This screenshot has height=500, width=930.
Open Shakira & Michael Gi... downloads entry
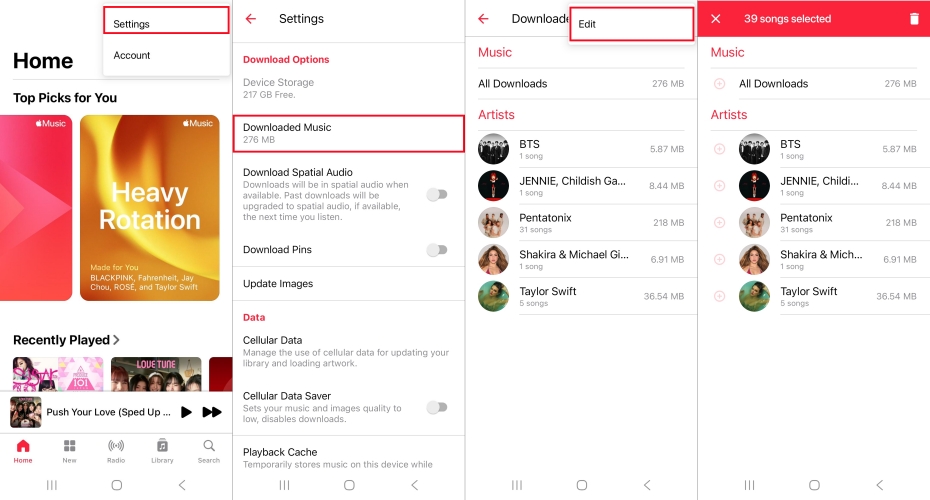(x=581, y=259)
